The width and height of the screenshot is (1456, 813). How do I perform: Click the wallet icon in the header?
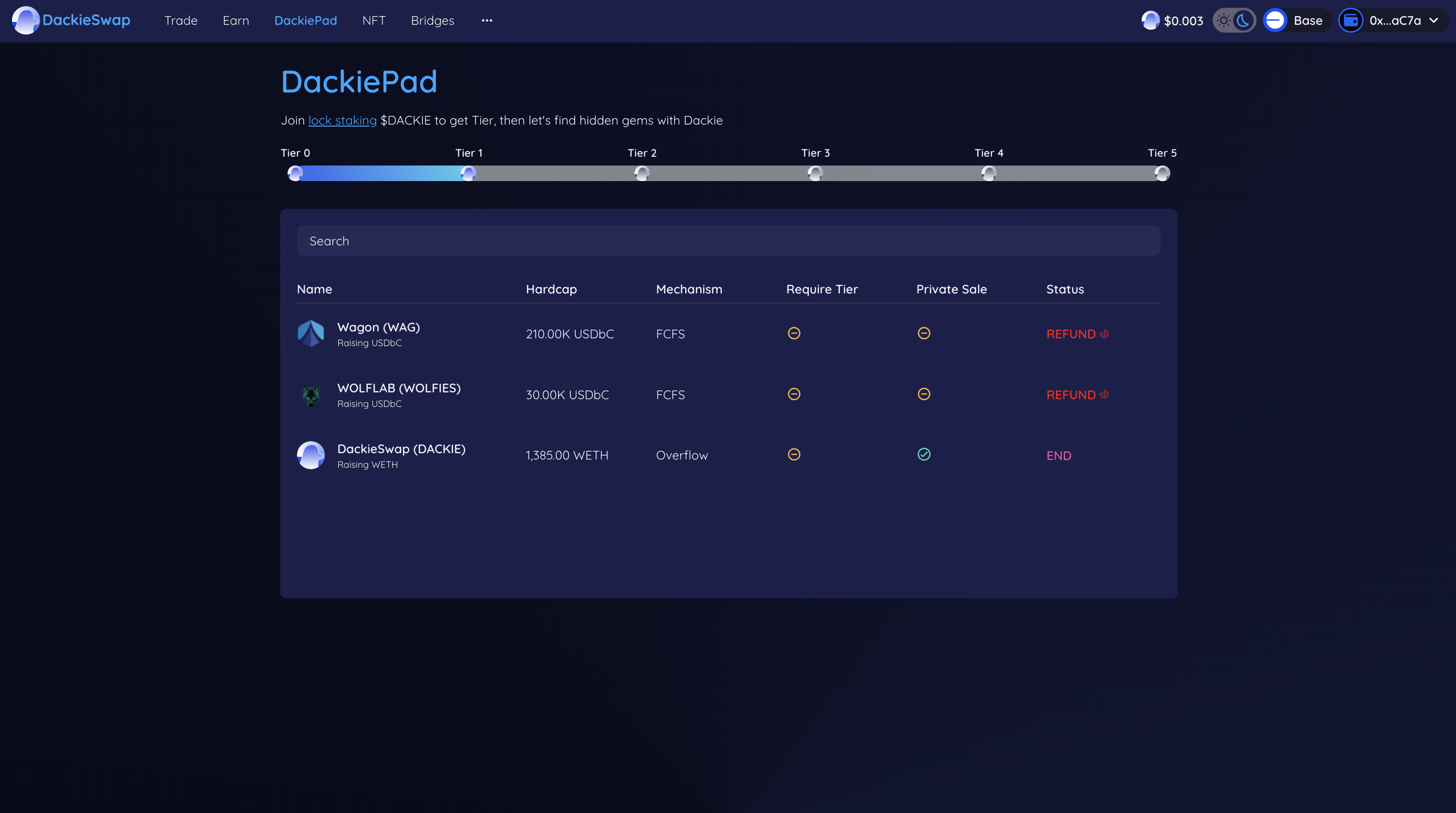tap(1350, 20)
